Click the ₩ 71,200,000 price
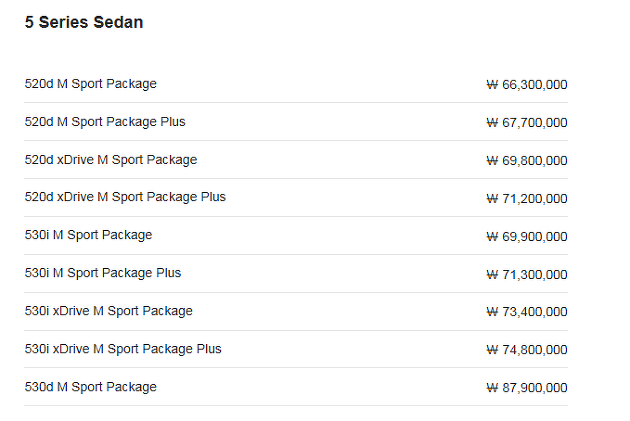 (527, 198)
